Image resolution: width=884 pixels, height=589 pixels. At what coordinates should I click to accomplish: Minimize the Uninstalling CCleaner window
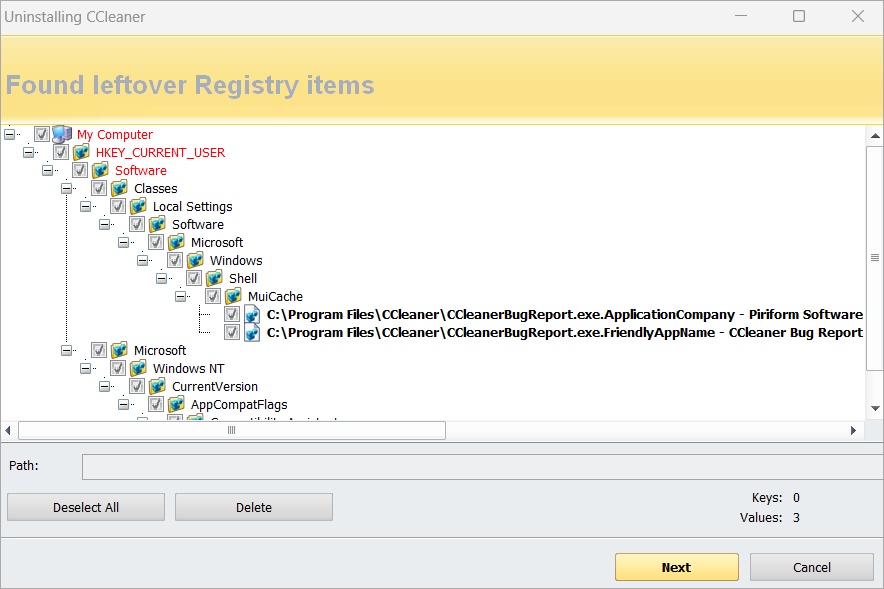741,16
